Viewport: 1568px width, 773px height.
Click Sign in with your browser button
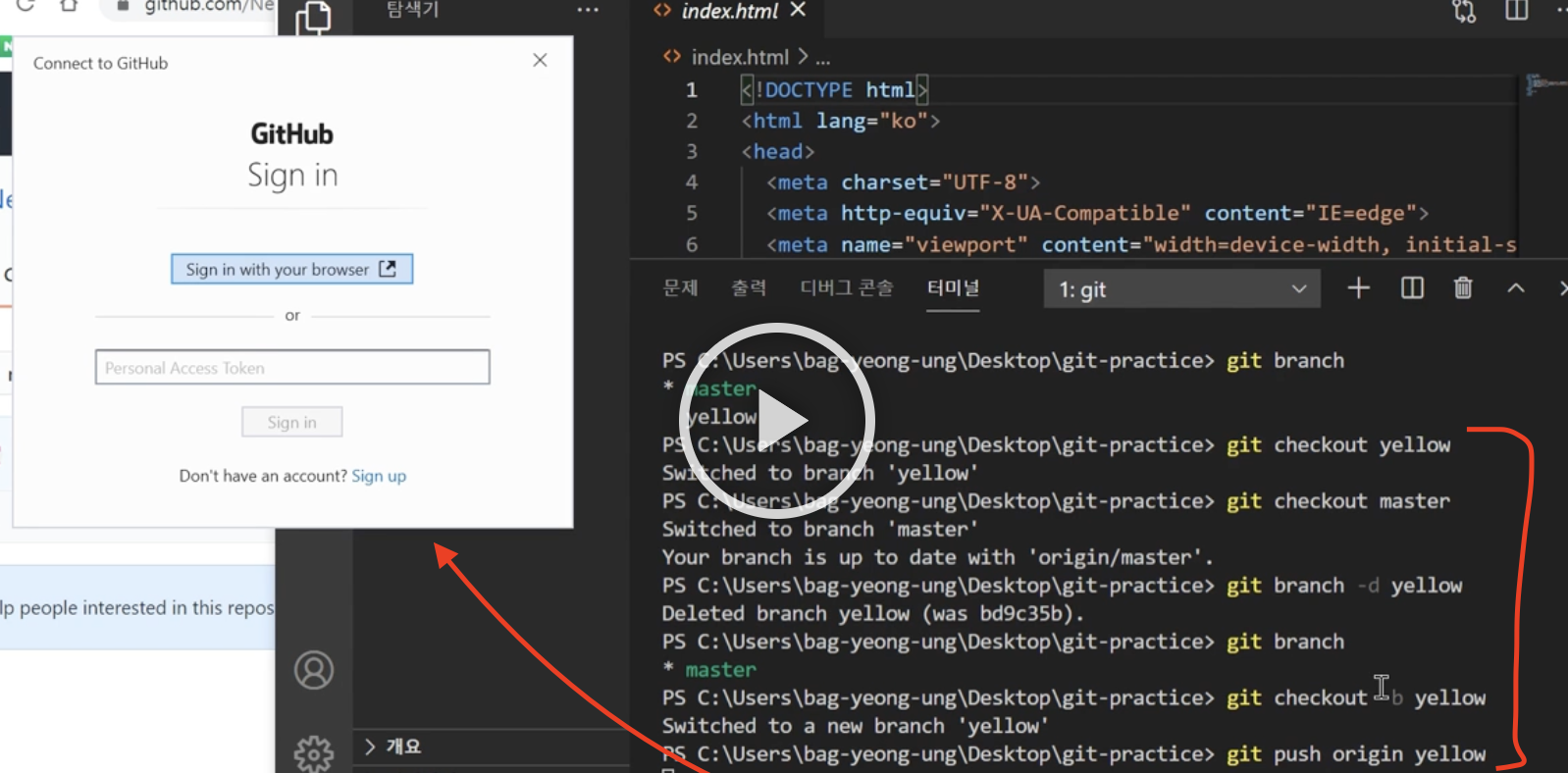292,269
